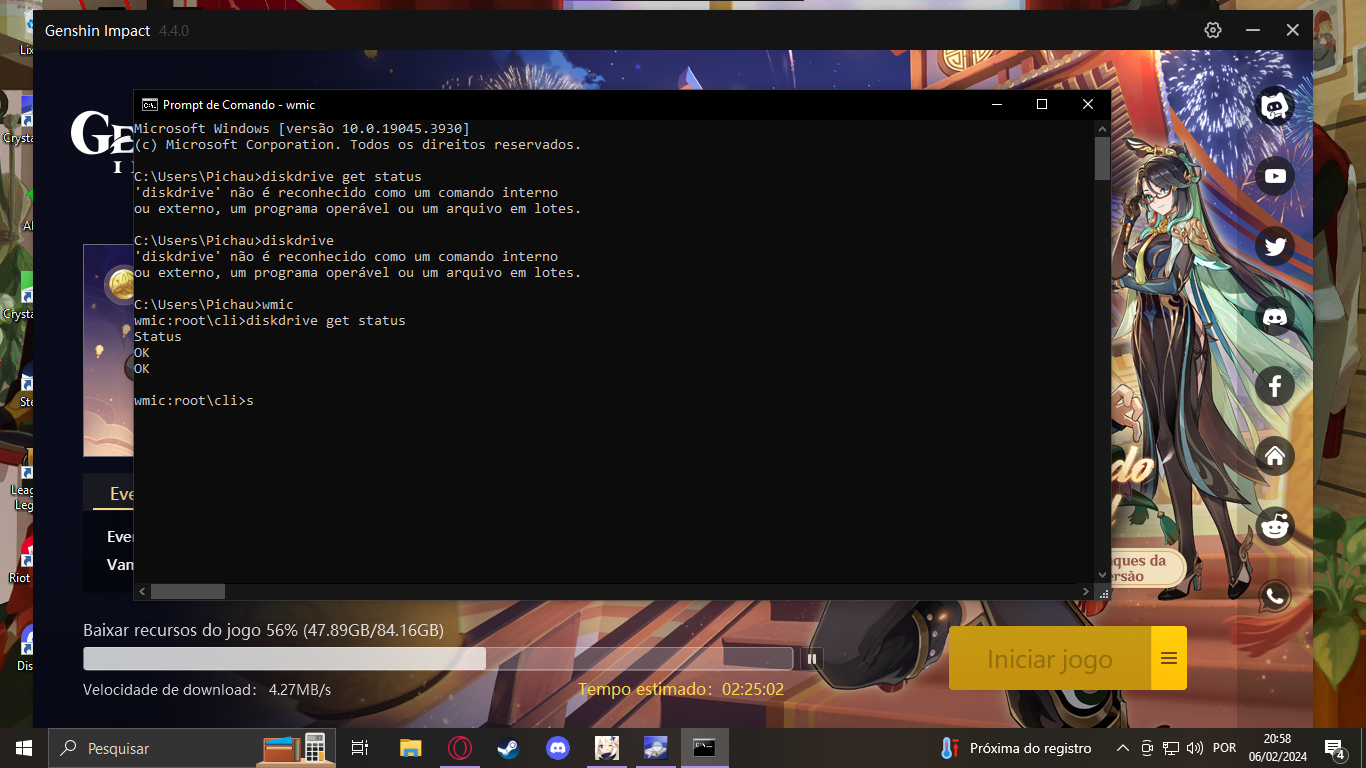Open the taskbar clock showing 20:58

(x=1277, y=748)
